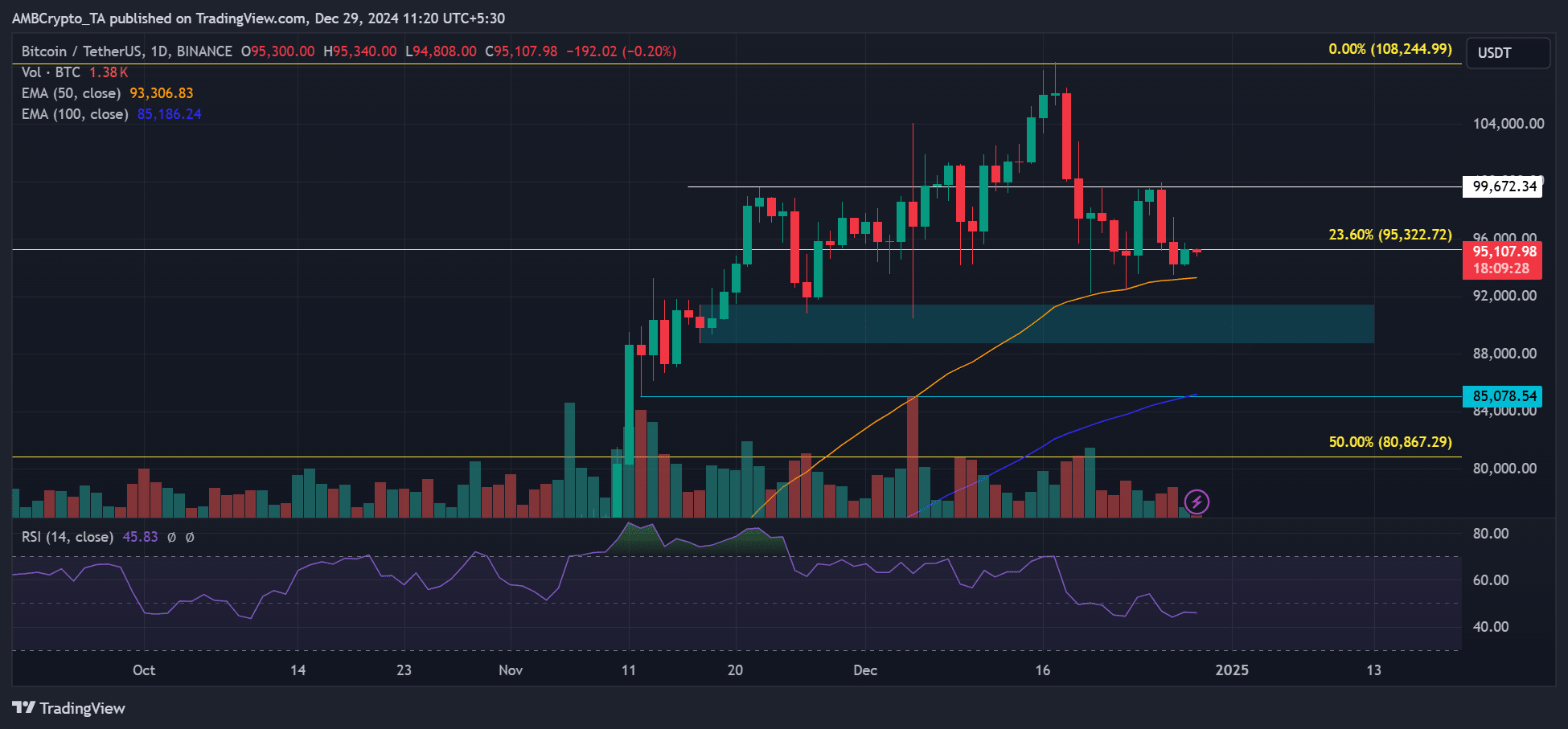Screen dimensions: 1568x729
Task: Click the AMBCrypto_TA published header text
Action: tap(258, 18)
